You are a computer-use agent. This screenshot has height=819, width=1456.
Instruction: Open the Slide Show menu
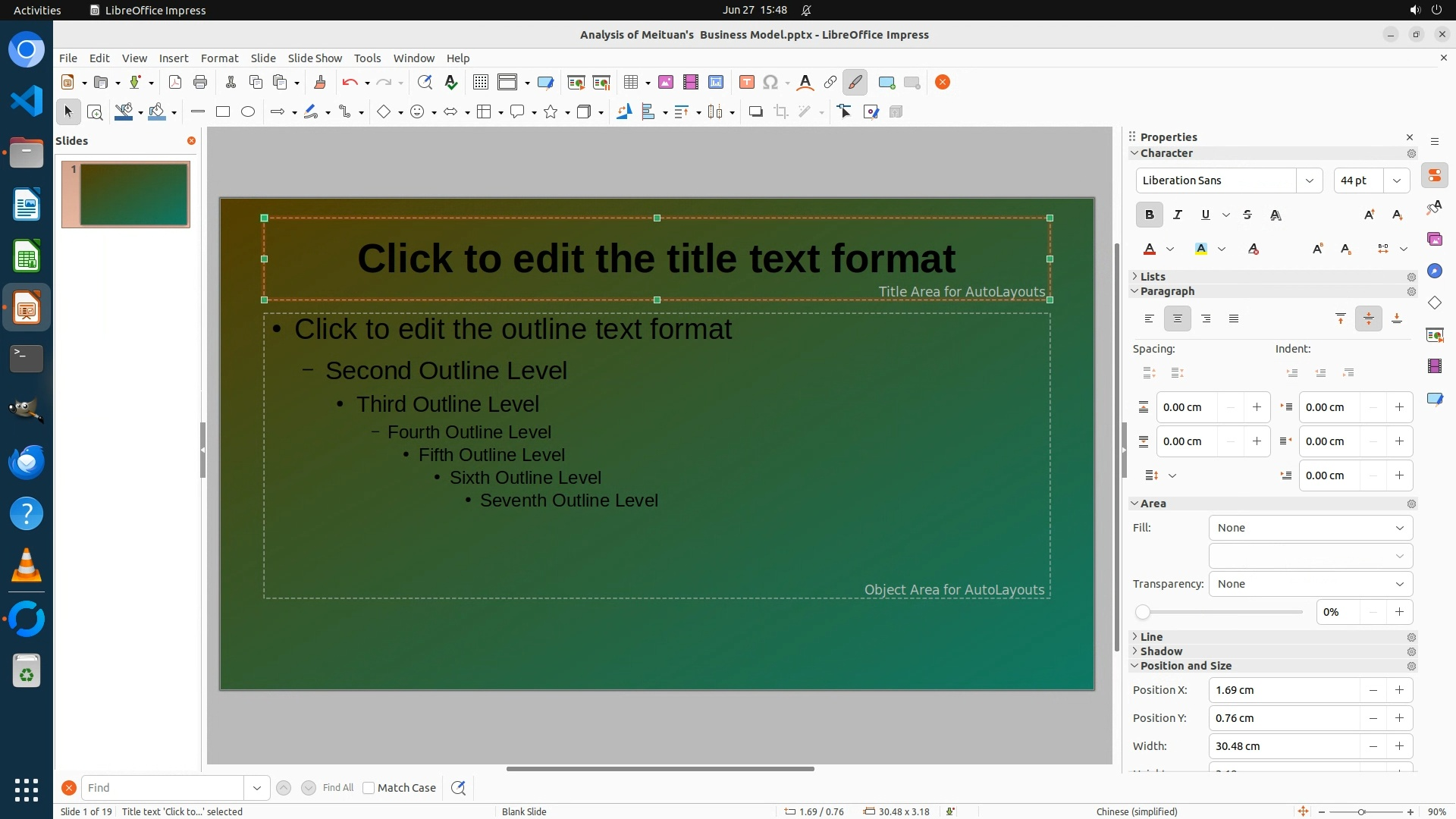click(315, 58)
